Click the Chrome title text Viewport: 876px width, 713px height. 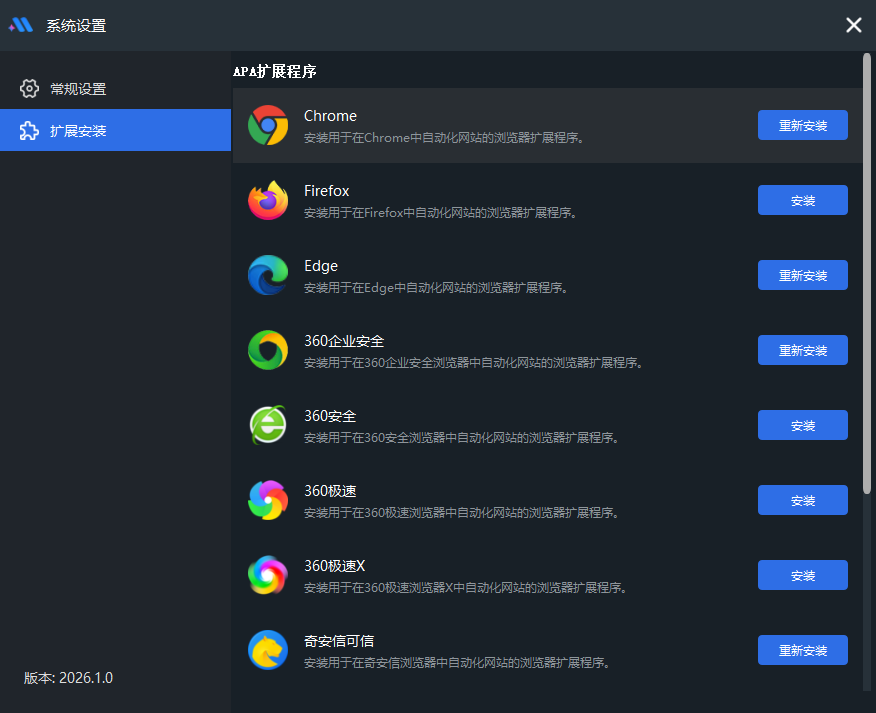330,116
